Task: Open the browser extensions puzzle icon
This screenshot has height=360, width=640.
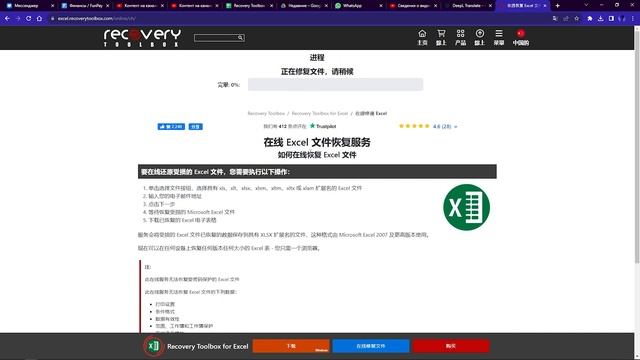Action: pos(590,18)
